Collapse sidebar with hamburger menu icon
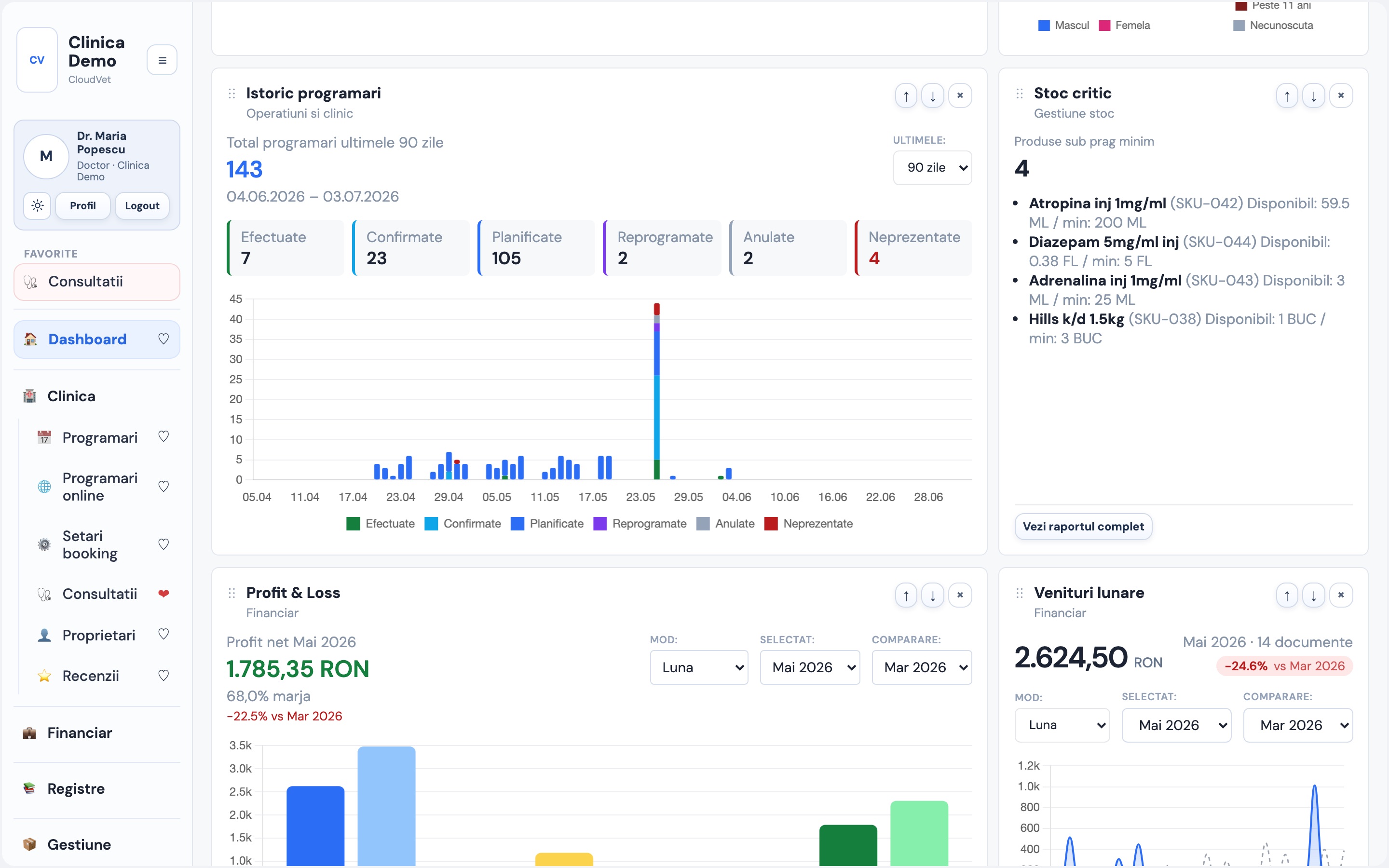 162,60
